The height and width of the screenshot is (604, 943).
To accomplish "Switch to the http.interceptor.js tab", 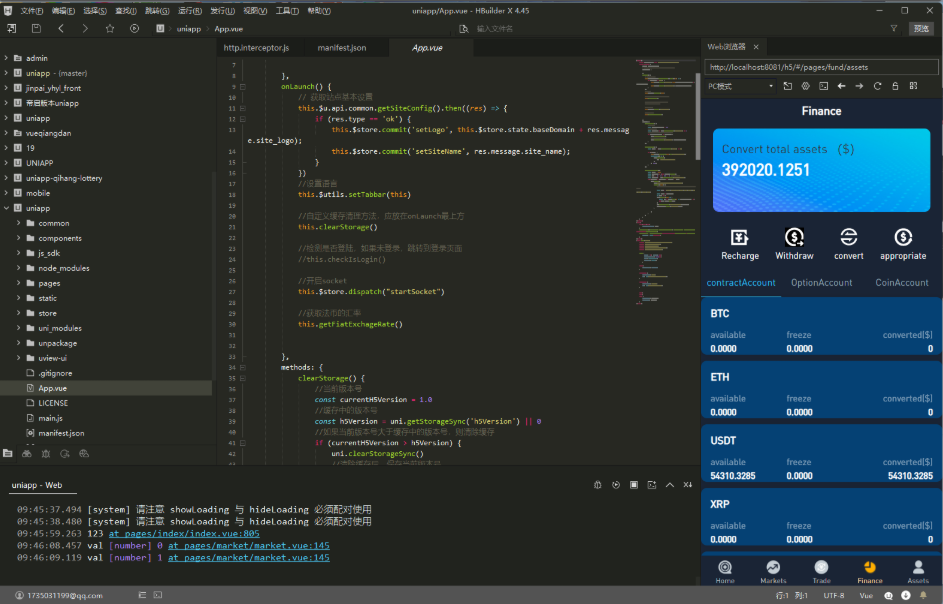I will 256,48.
